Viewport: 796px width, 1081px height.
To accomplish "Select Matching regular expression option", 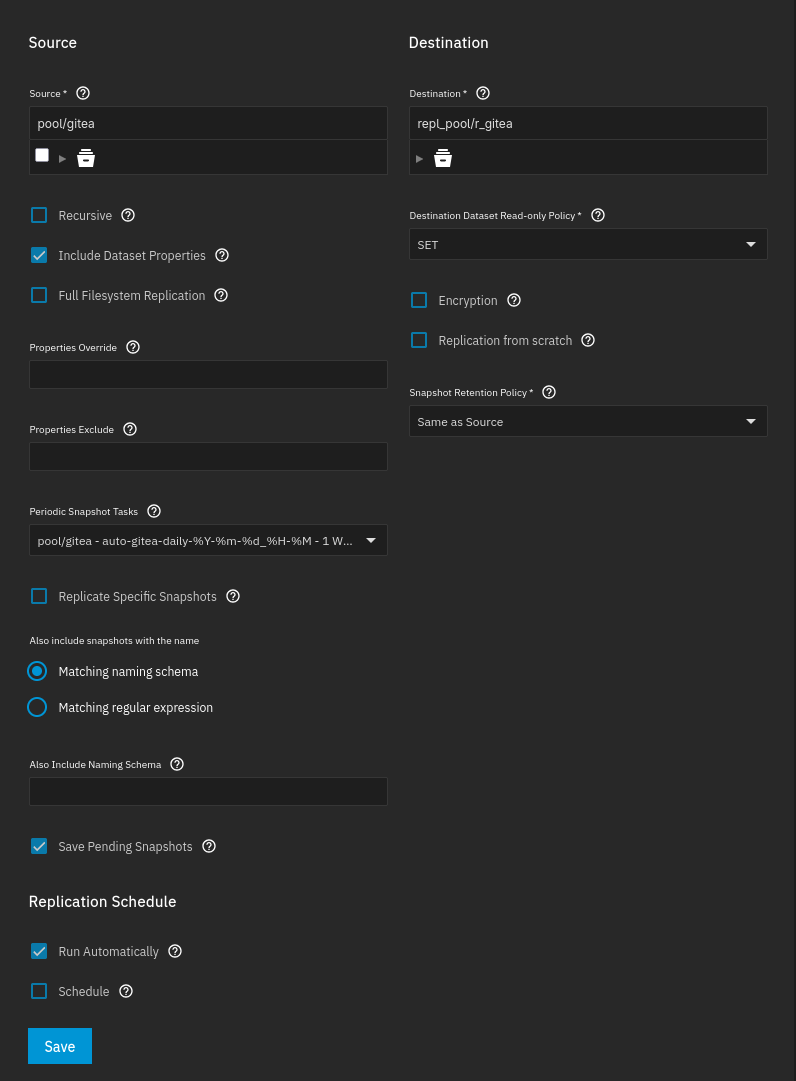I will point(37,707).
